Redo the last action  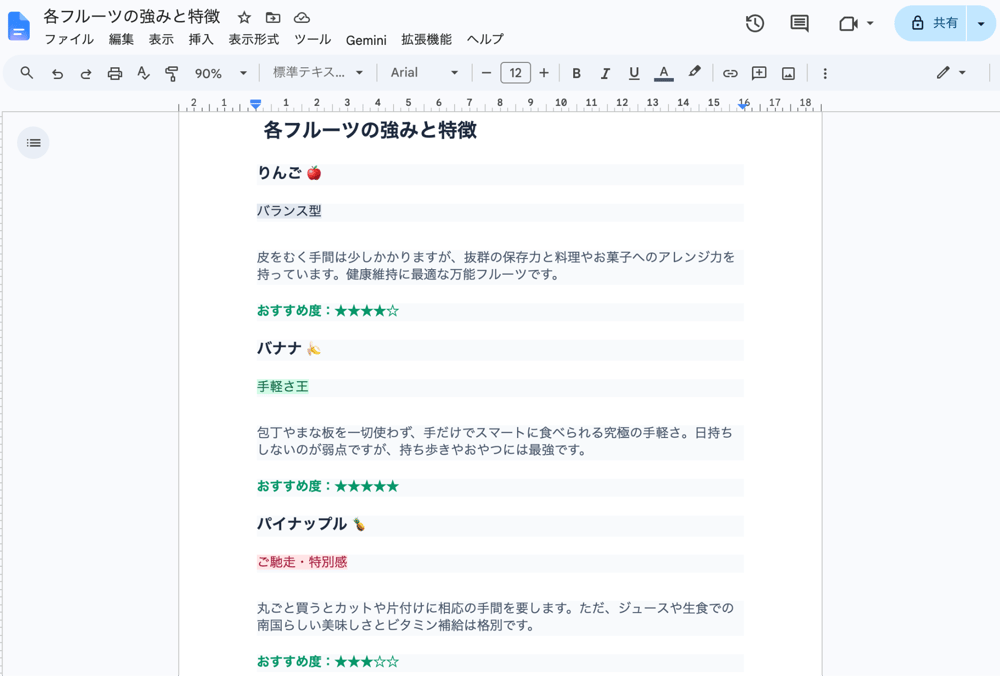85,73
